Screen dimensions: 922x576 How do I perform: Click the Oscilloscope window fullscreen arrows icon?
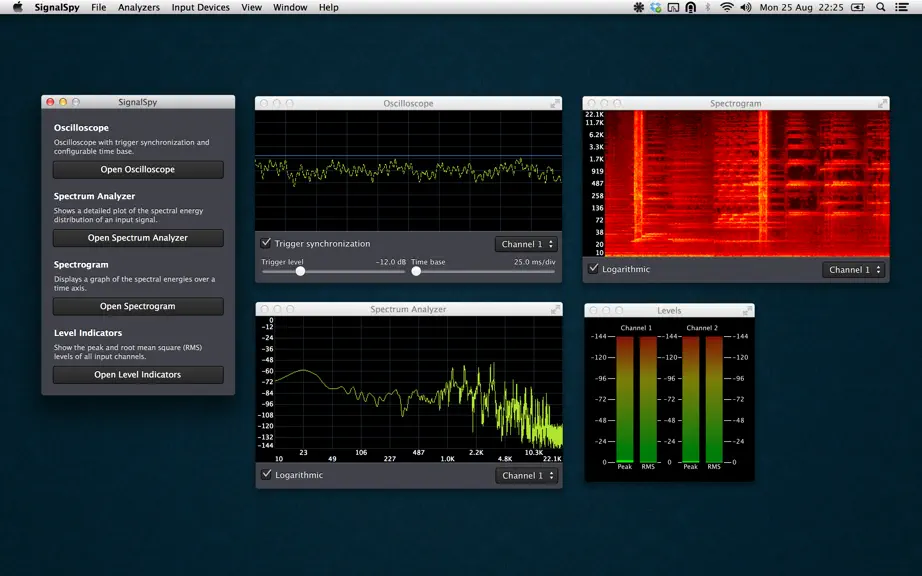tap(554, 103)
